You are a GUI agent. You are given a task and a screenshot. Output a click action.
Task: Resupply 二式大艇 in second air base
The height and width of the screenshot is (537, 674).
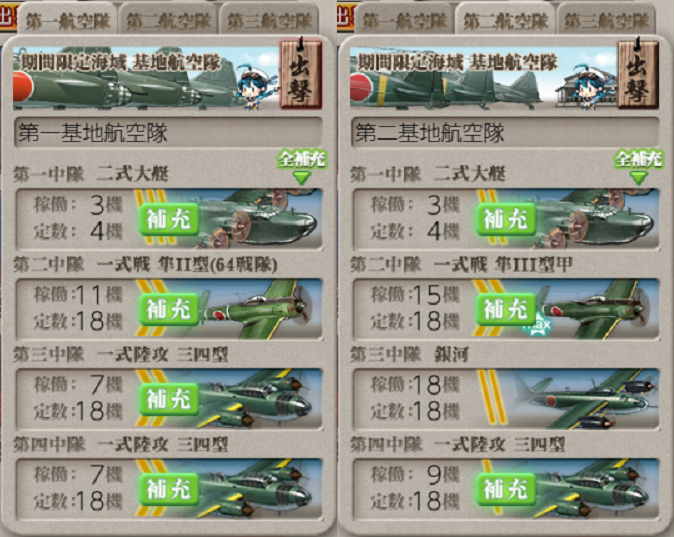coord(506,219)
